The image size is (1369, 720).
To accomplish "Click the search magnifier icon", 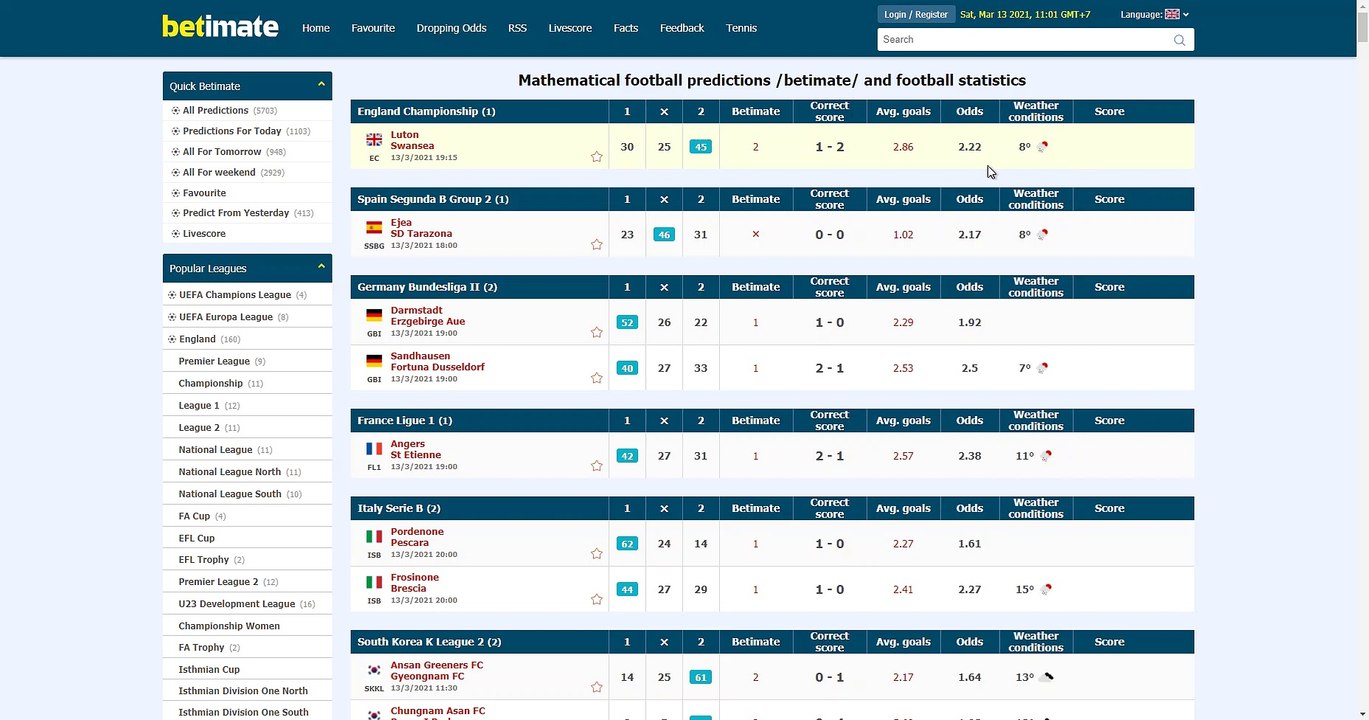I will coord(1180,40).
